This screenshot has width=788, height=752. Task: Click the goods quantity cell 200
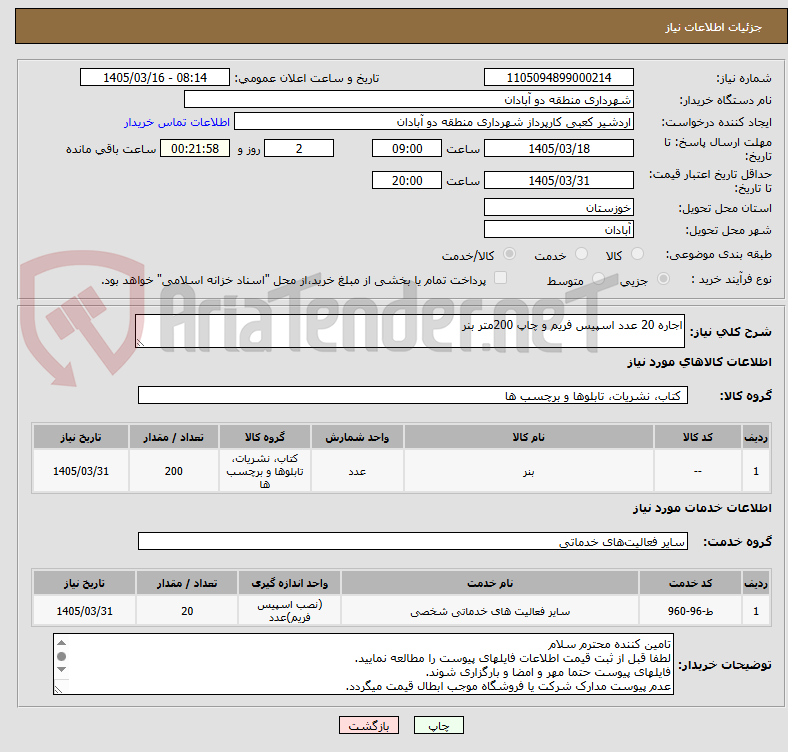(x=173, y=471)
